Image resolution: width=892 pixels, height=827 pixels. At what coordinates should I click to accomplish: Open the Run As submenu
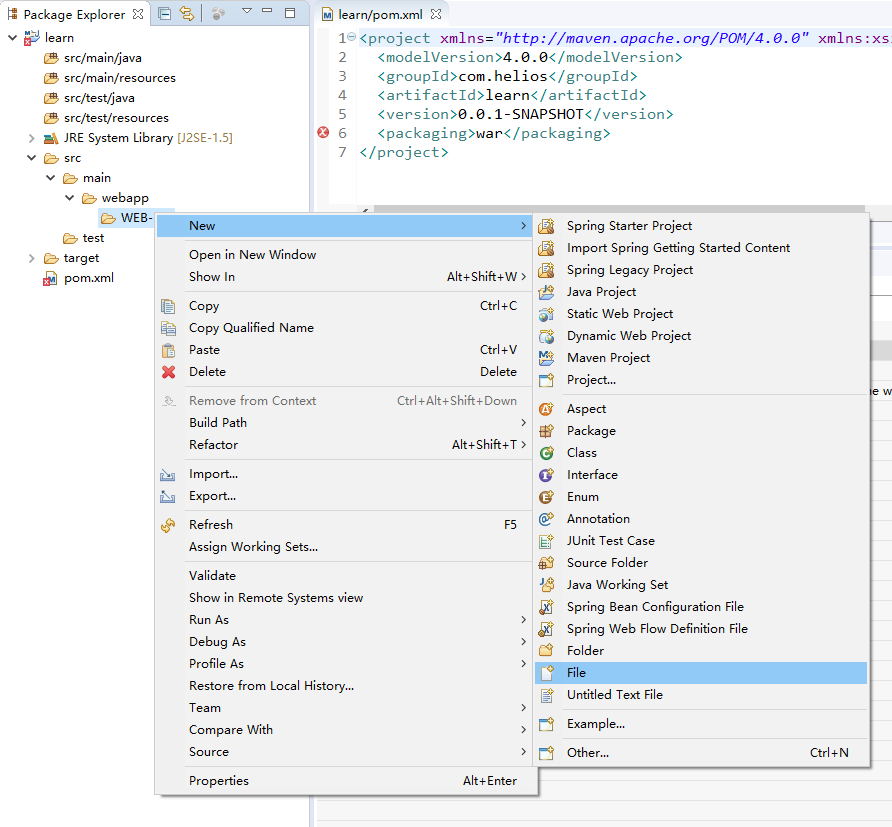[x=344, y=620]
